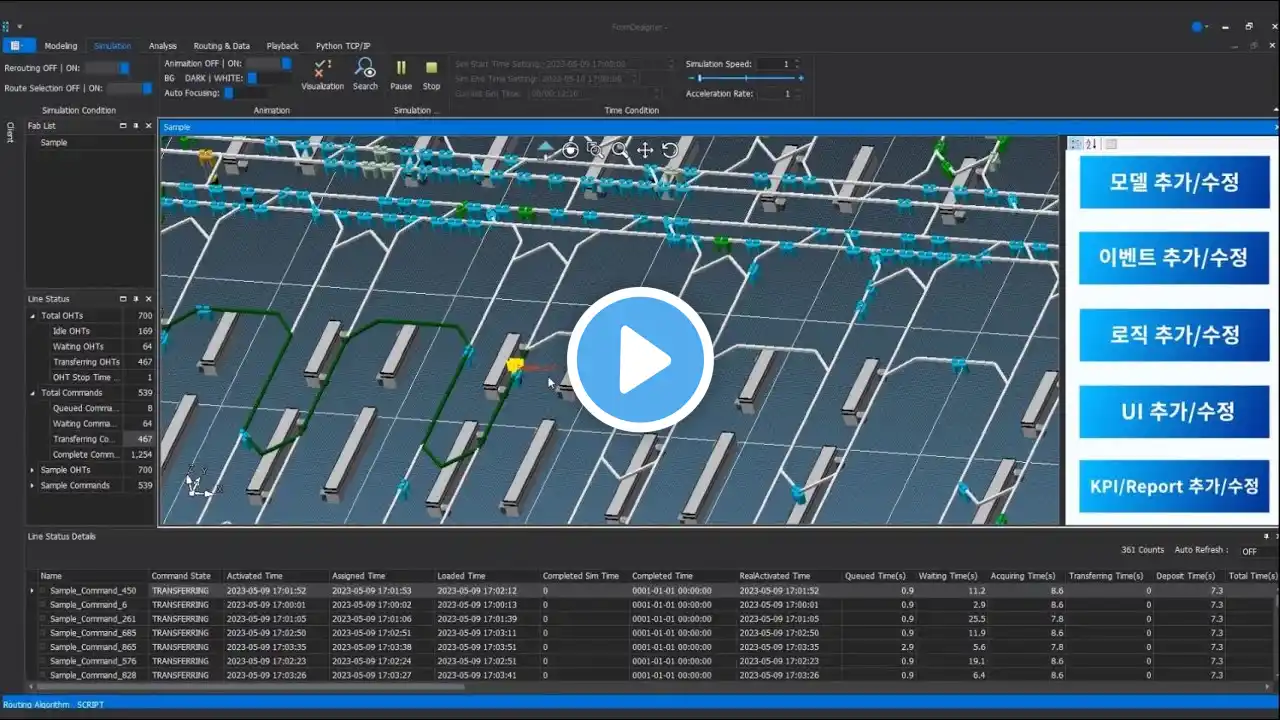Image resolution: width=1280 pixels, height=720 pixels.
Task: Expand the Sample_Command_450 row arrow
Action: [x=32, y=591]
